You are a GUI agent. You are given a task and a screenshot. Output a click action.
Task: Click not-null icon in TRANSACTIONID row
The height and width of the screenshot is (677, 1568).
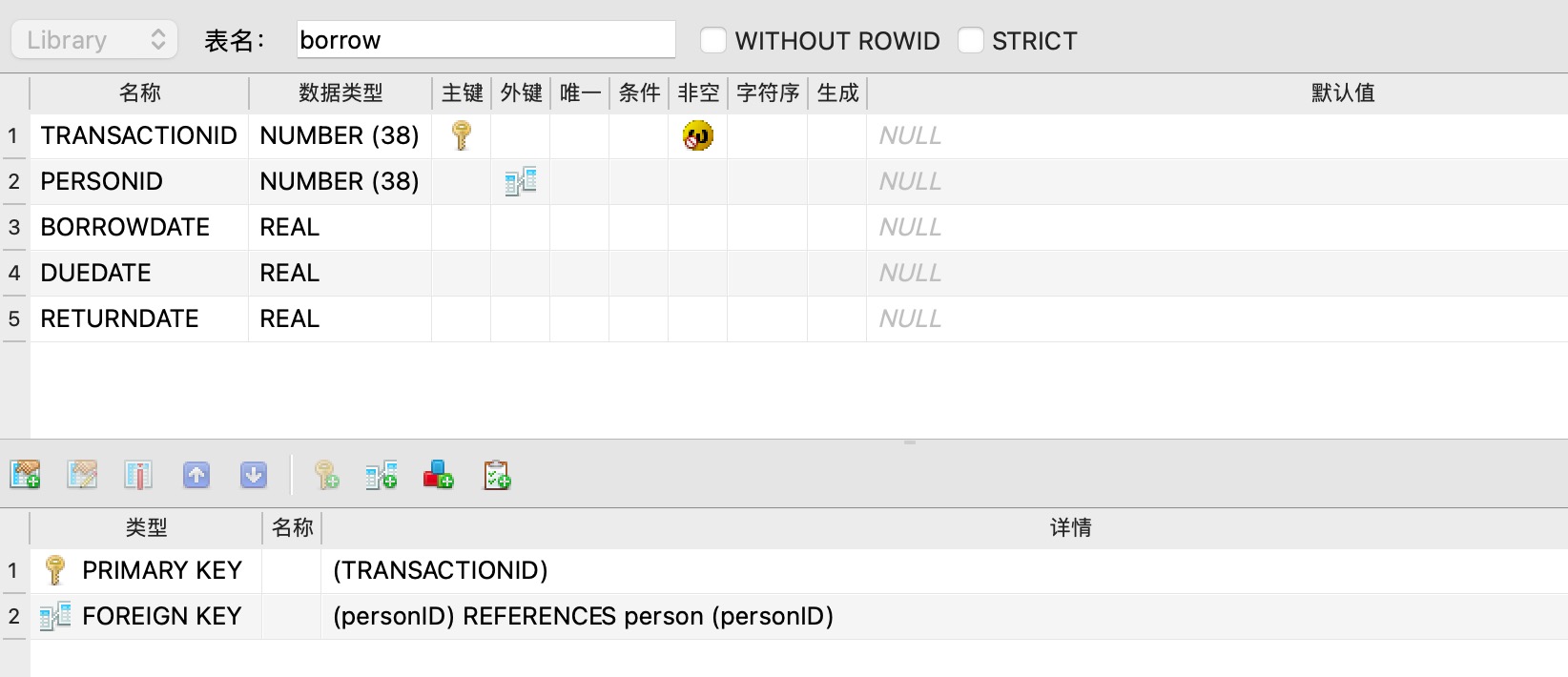[x=698, y=135]
